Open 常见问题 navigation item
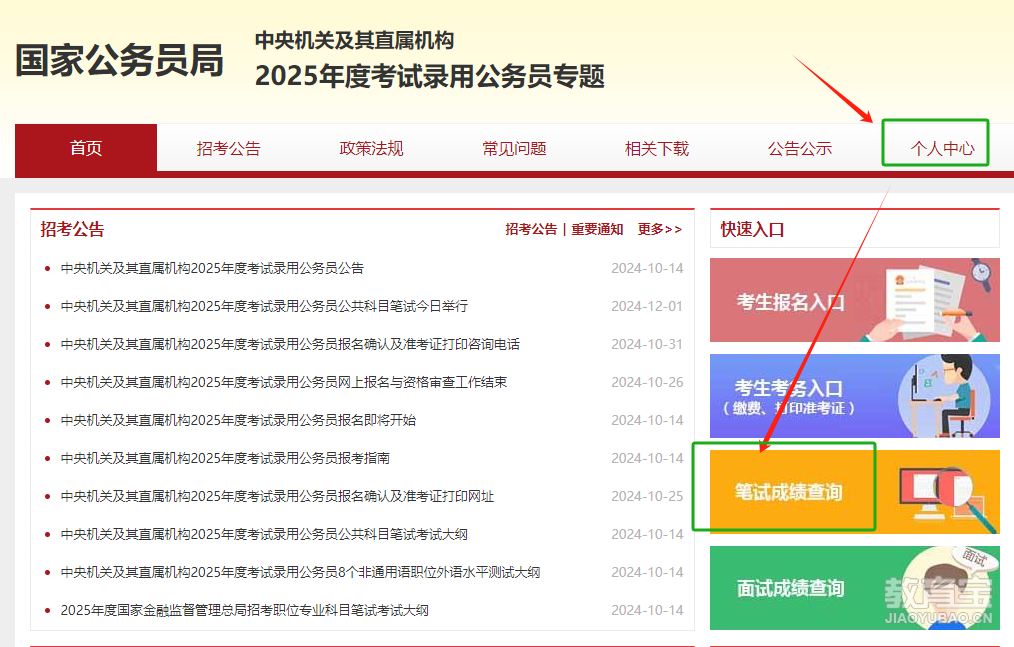 click(515, 148)
